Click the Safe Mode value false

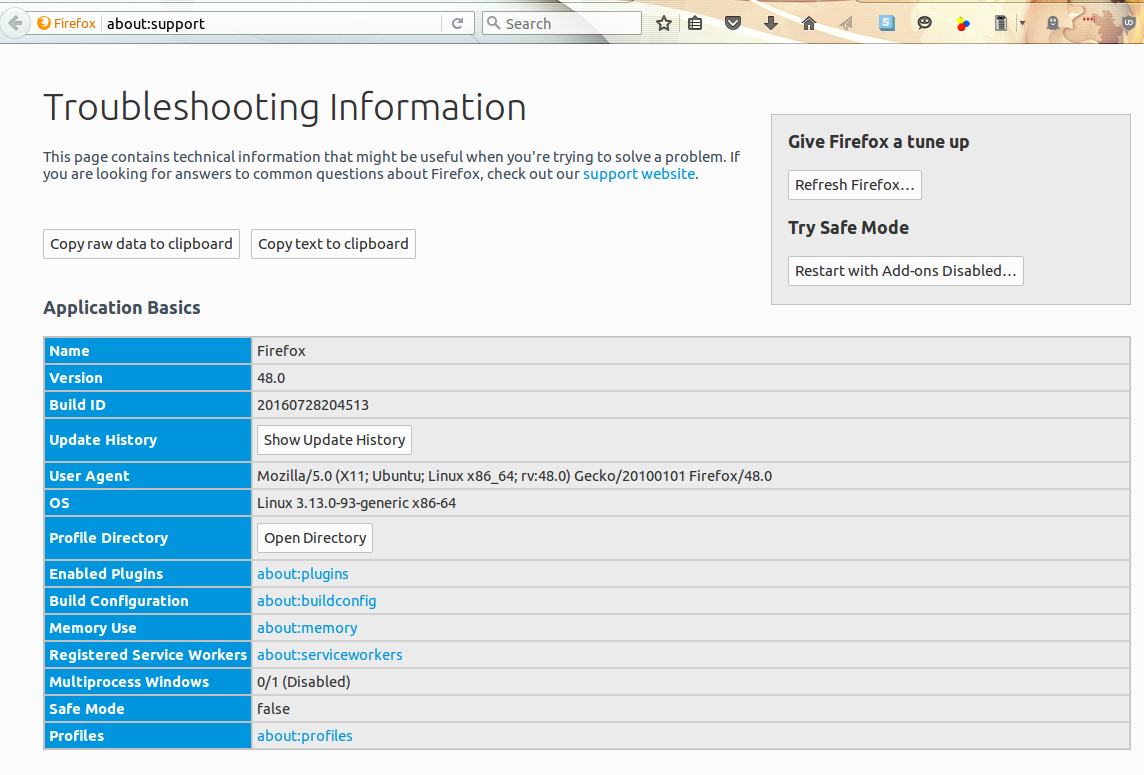(274, 709)
